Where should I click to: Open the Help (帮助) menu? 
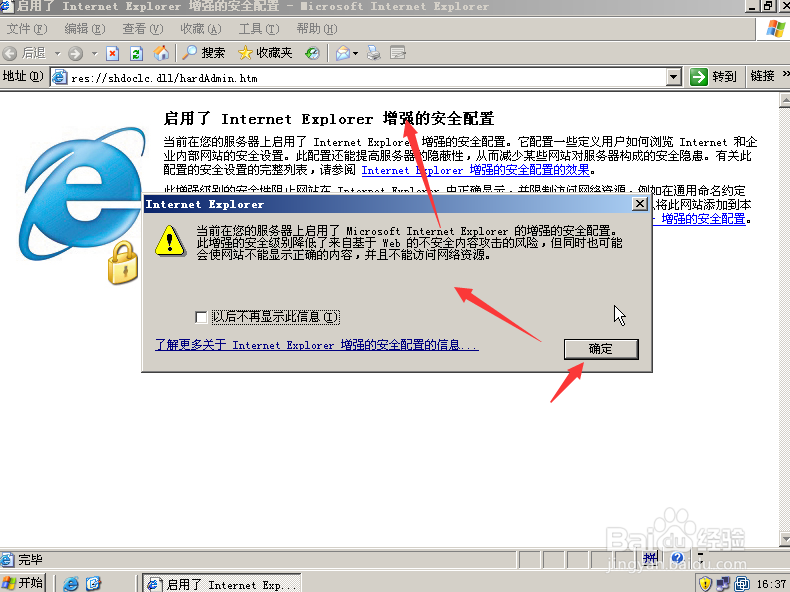tap(316, 29)
